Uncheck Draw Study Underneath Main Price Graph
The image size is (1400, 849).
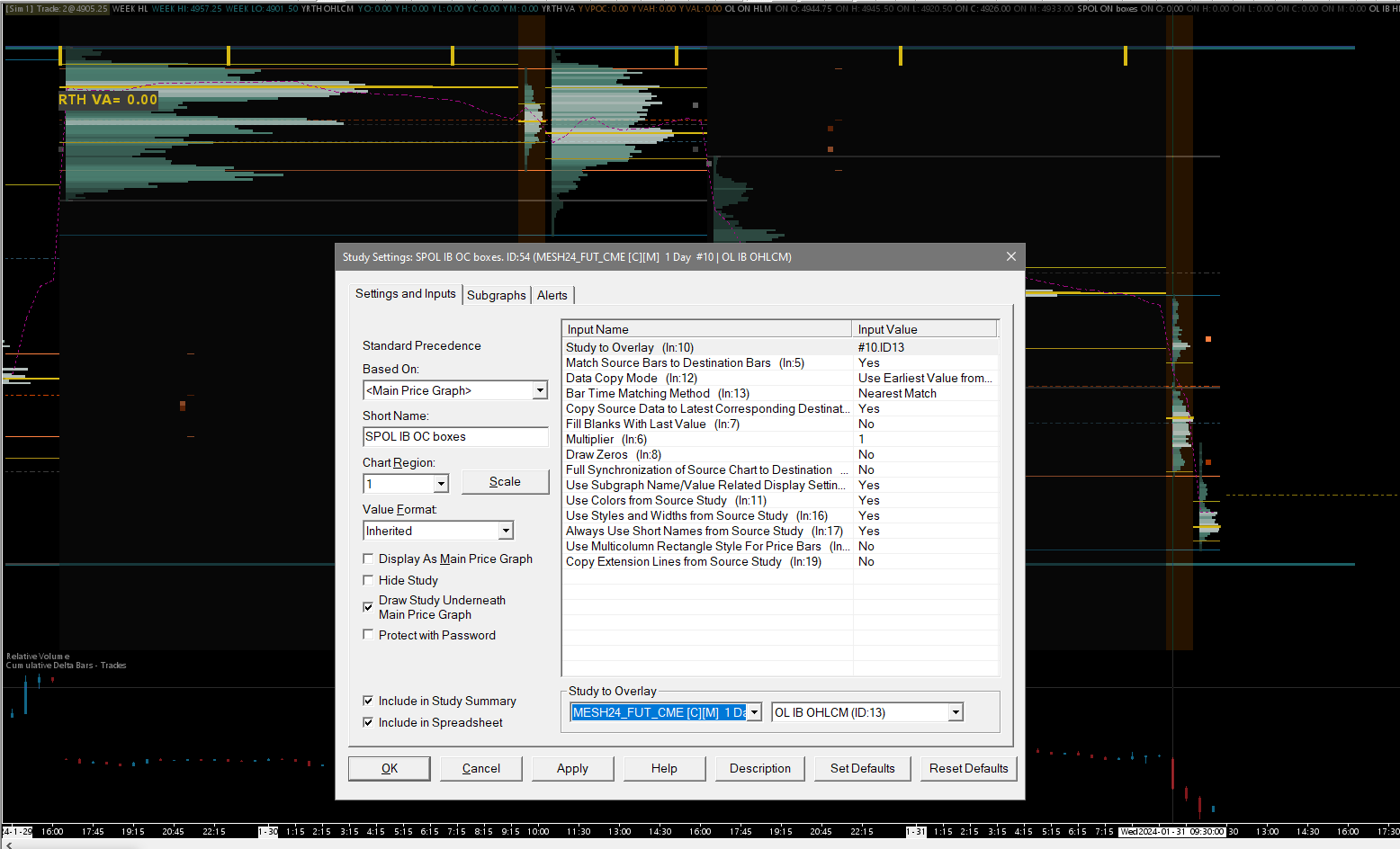coord(368,607)
